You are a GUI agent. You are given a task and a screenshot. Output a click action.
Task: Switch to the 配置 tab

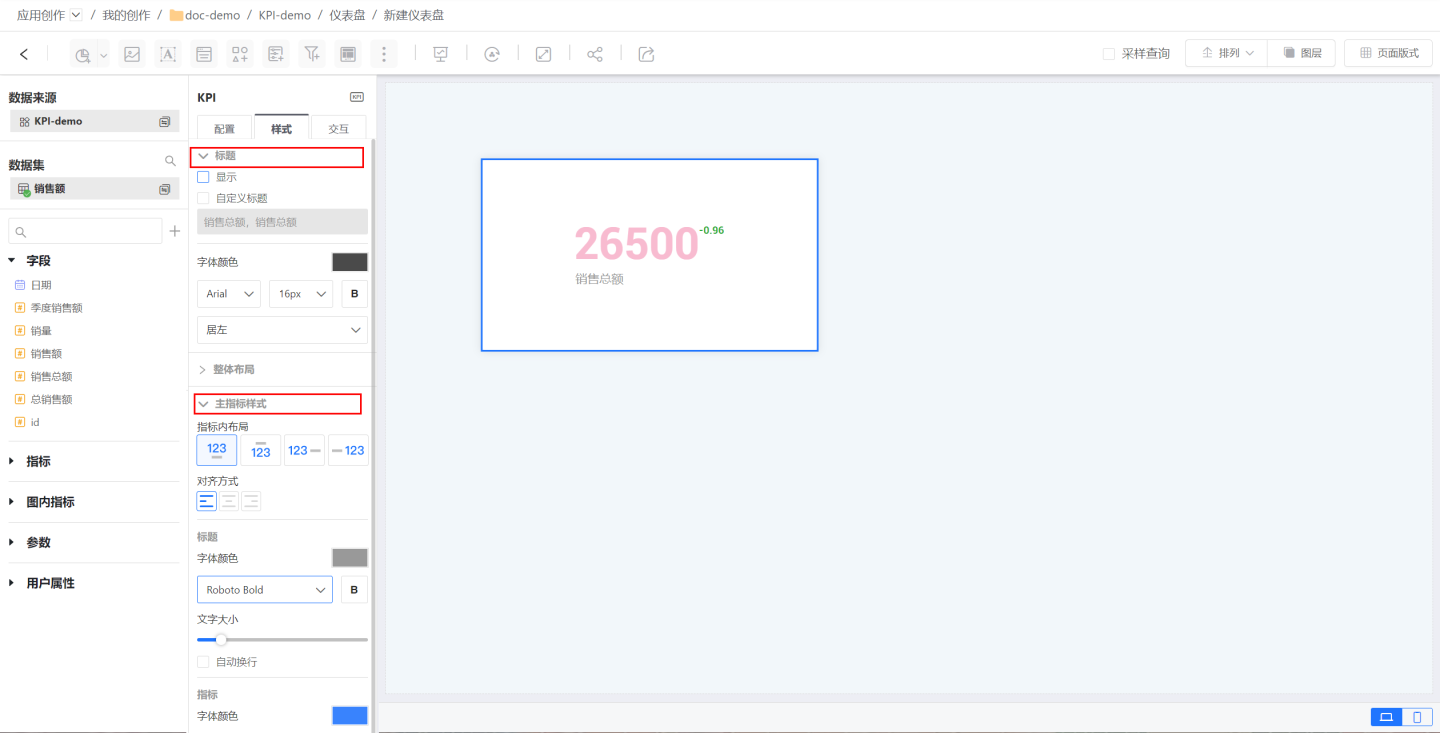click(x=224, y=128)
